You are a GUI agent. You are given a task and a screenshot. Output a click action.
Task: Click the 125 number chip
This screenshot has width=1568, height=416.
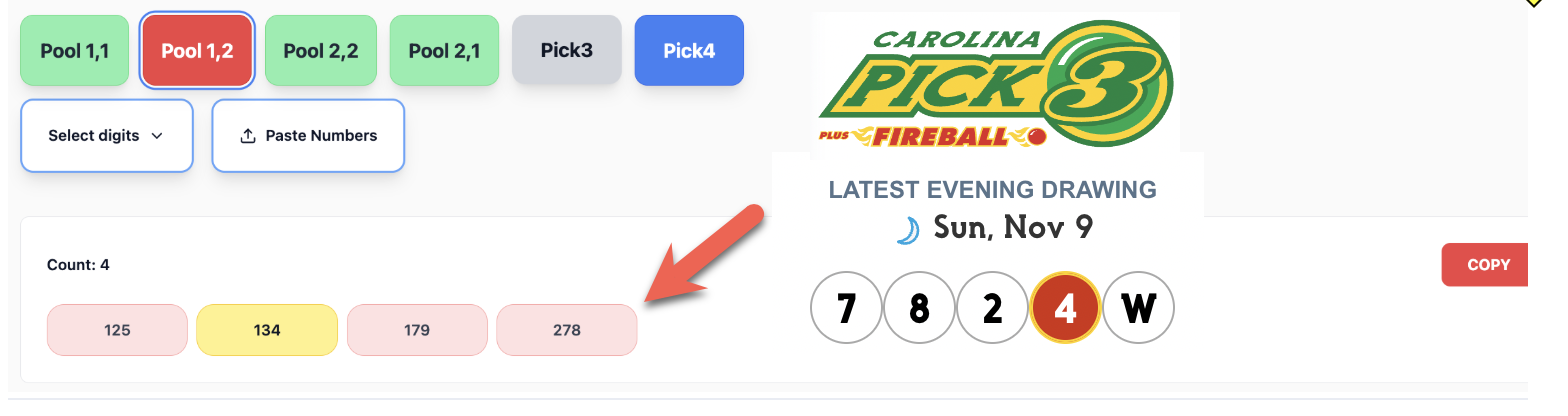pyautogui.click(x=117, y=330)
